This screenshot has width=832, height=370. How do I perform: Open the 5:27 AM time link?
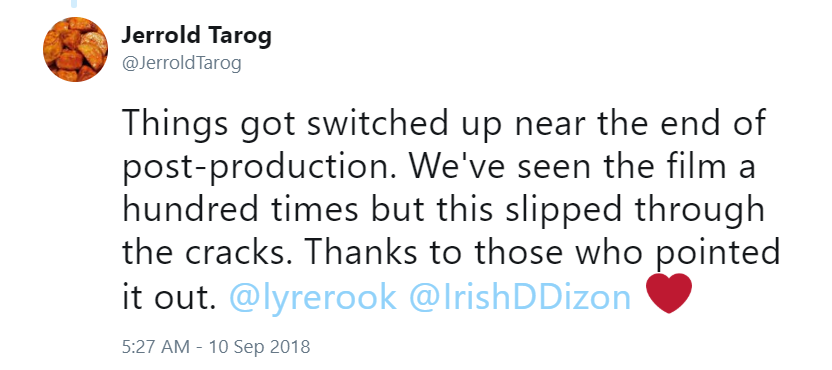155,347
